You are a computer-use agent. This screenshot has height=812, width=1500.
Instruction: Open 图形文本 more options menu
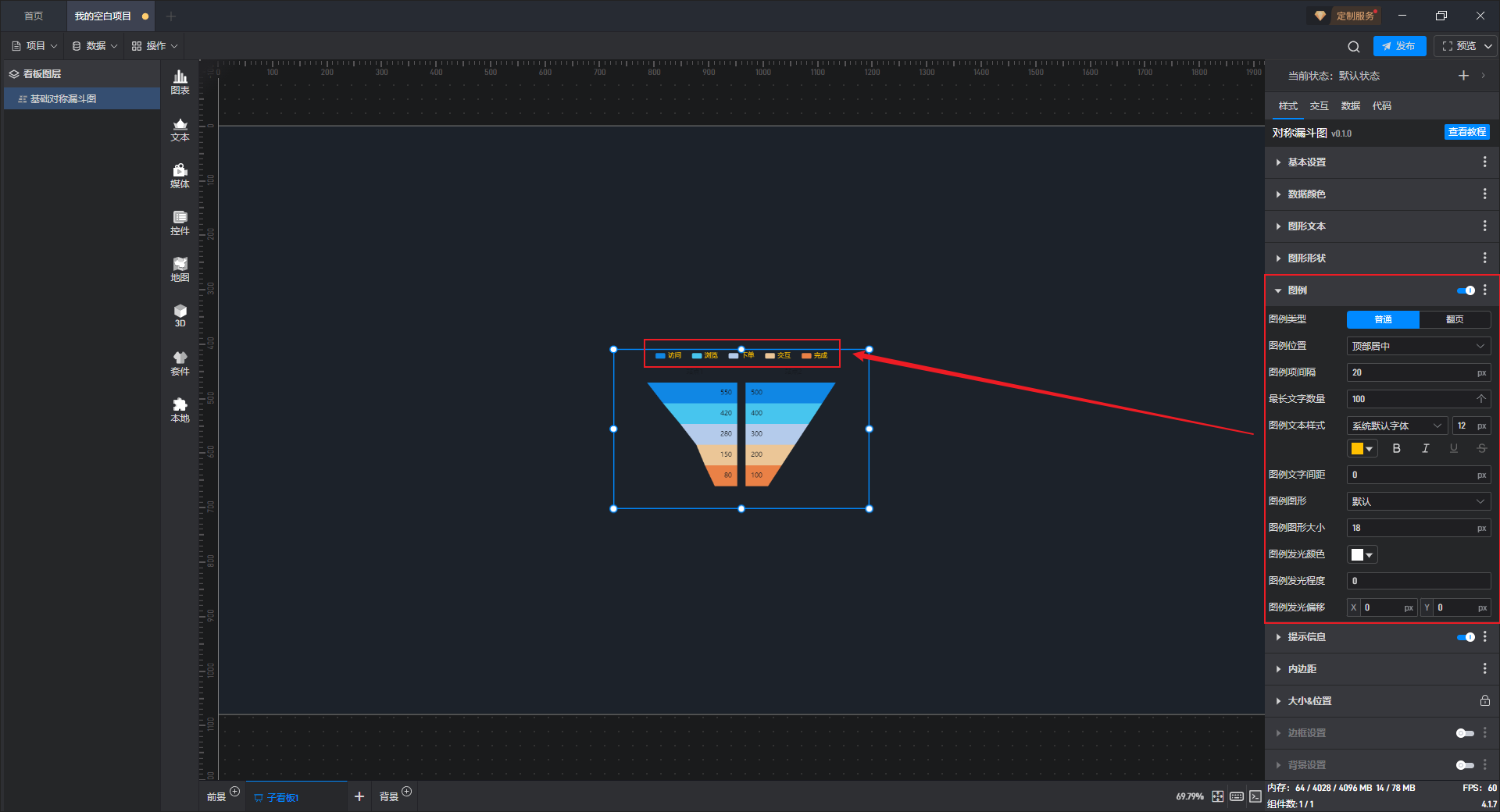(x=1484, y=226)
